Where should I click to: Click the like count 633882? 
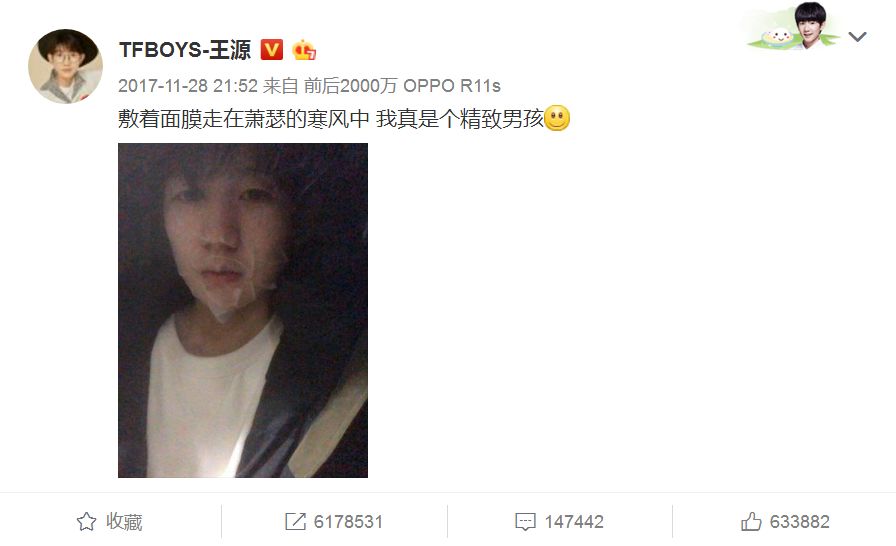point(799,521)
